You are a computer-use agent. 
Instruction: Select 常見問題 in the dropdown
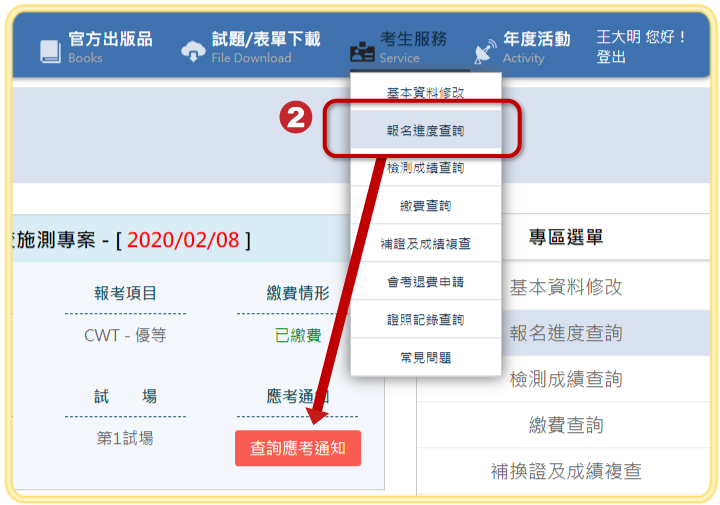coord(426,357)
